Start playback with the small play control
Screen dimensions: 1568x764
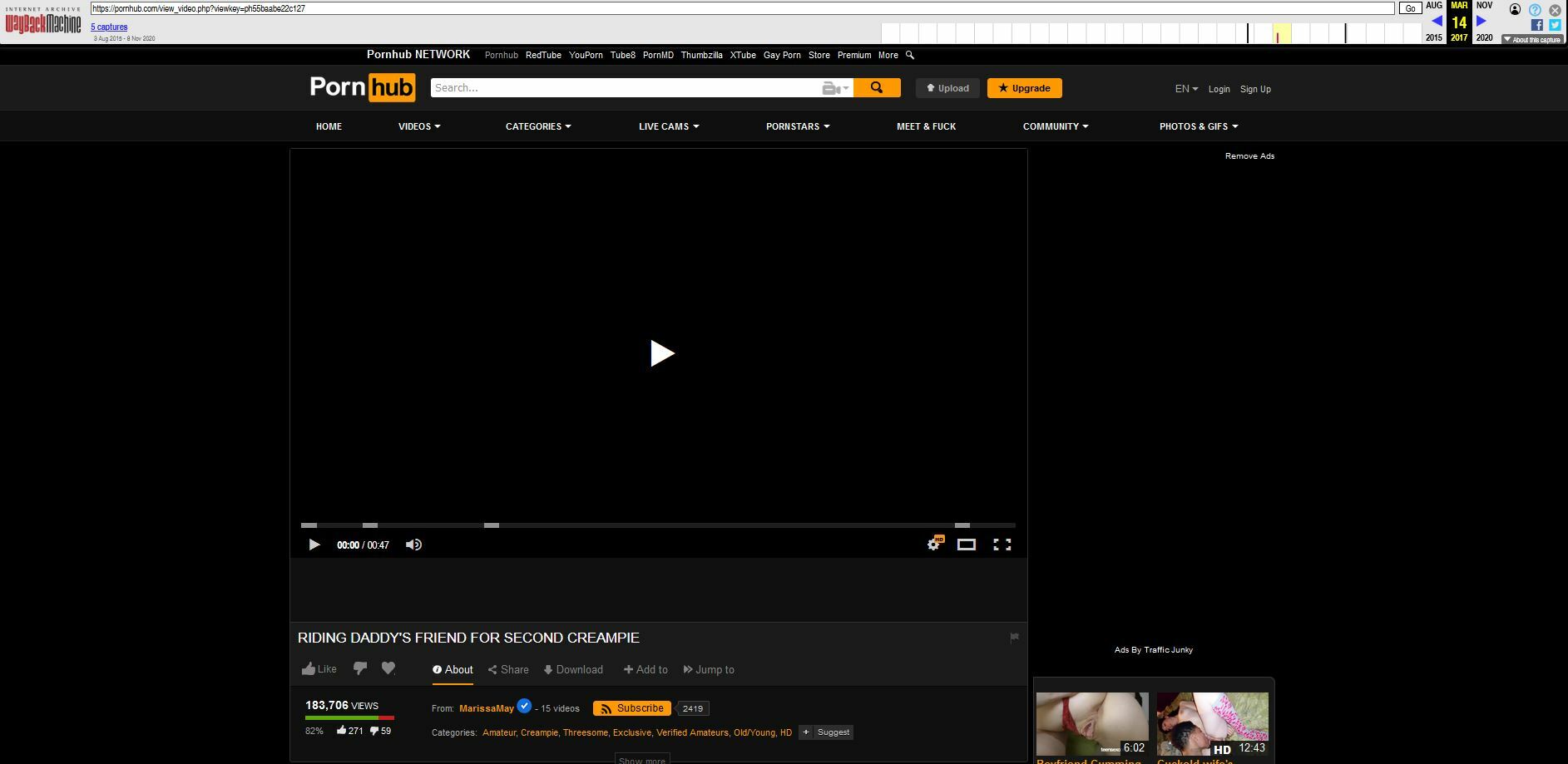point(314,545)
